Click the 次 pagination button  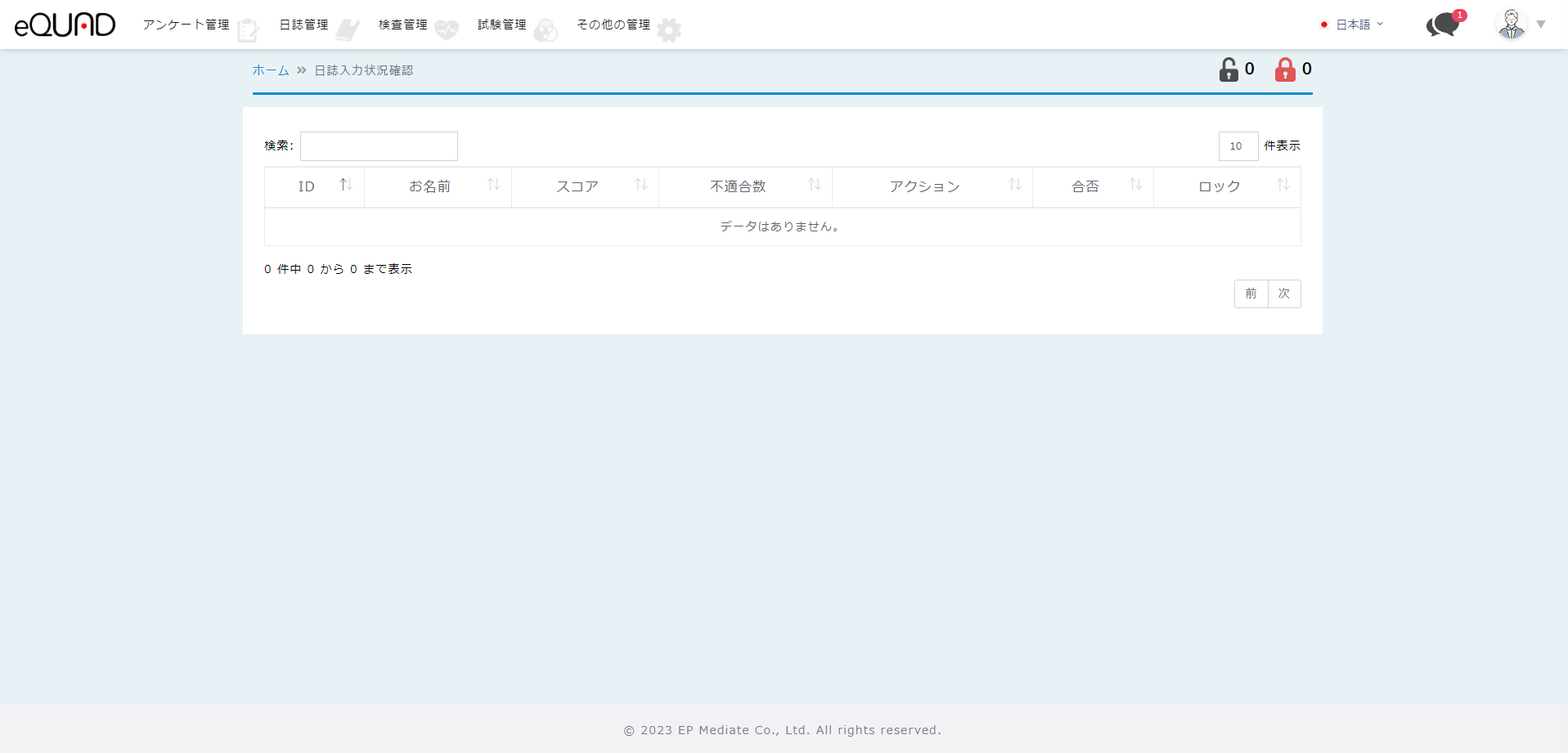coord(1284,294)
